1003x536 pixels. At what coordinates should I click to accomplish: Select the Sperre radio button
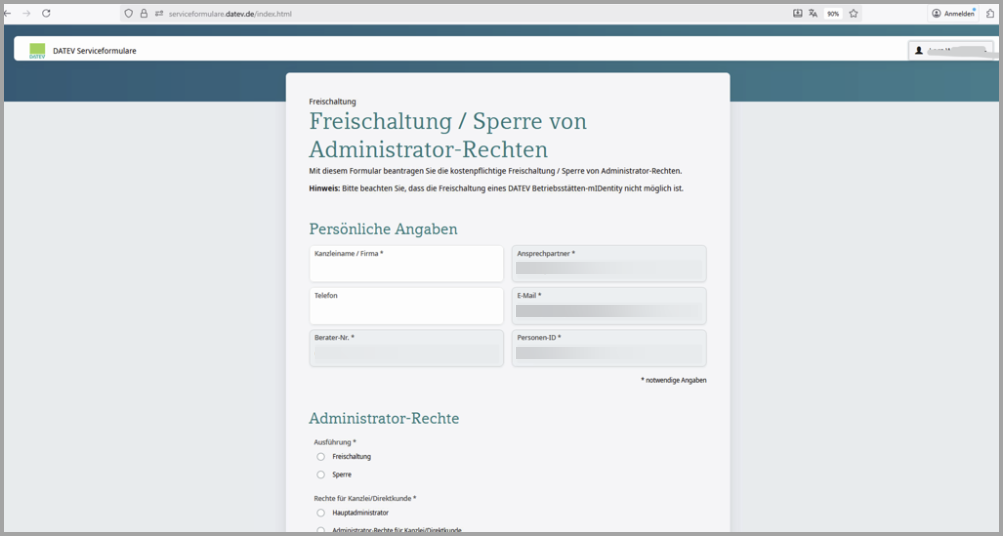321,475
